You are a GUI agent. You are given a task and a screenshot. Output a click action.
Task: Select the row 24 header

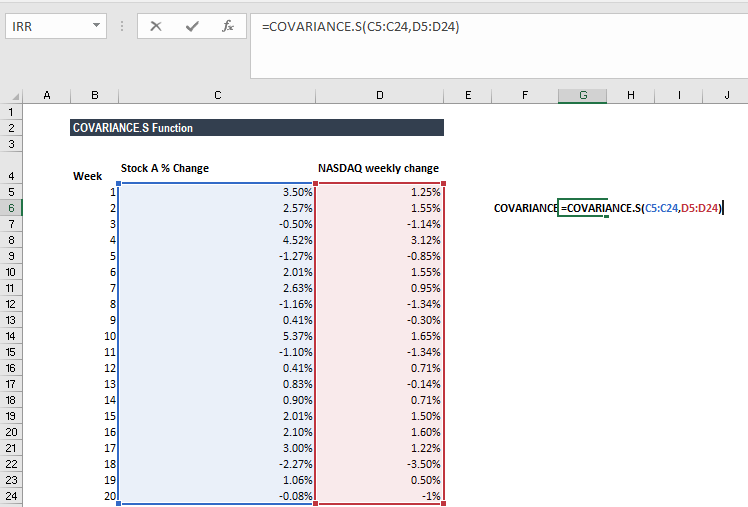click(12, 497)
